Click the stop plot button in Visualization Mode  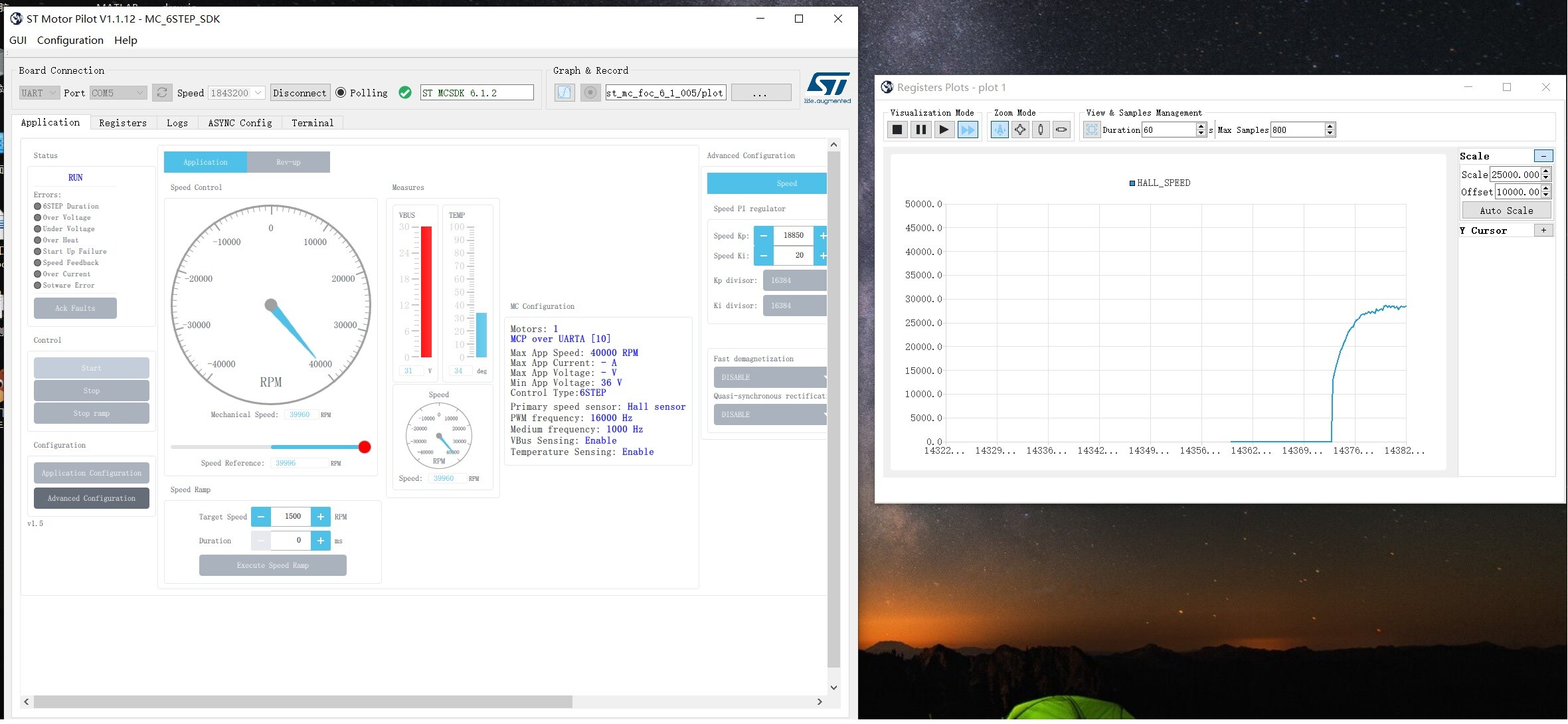coord(897,130)
